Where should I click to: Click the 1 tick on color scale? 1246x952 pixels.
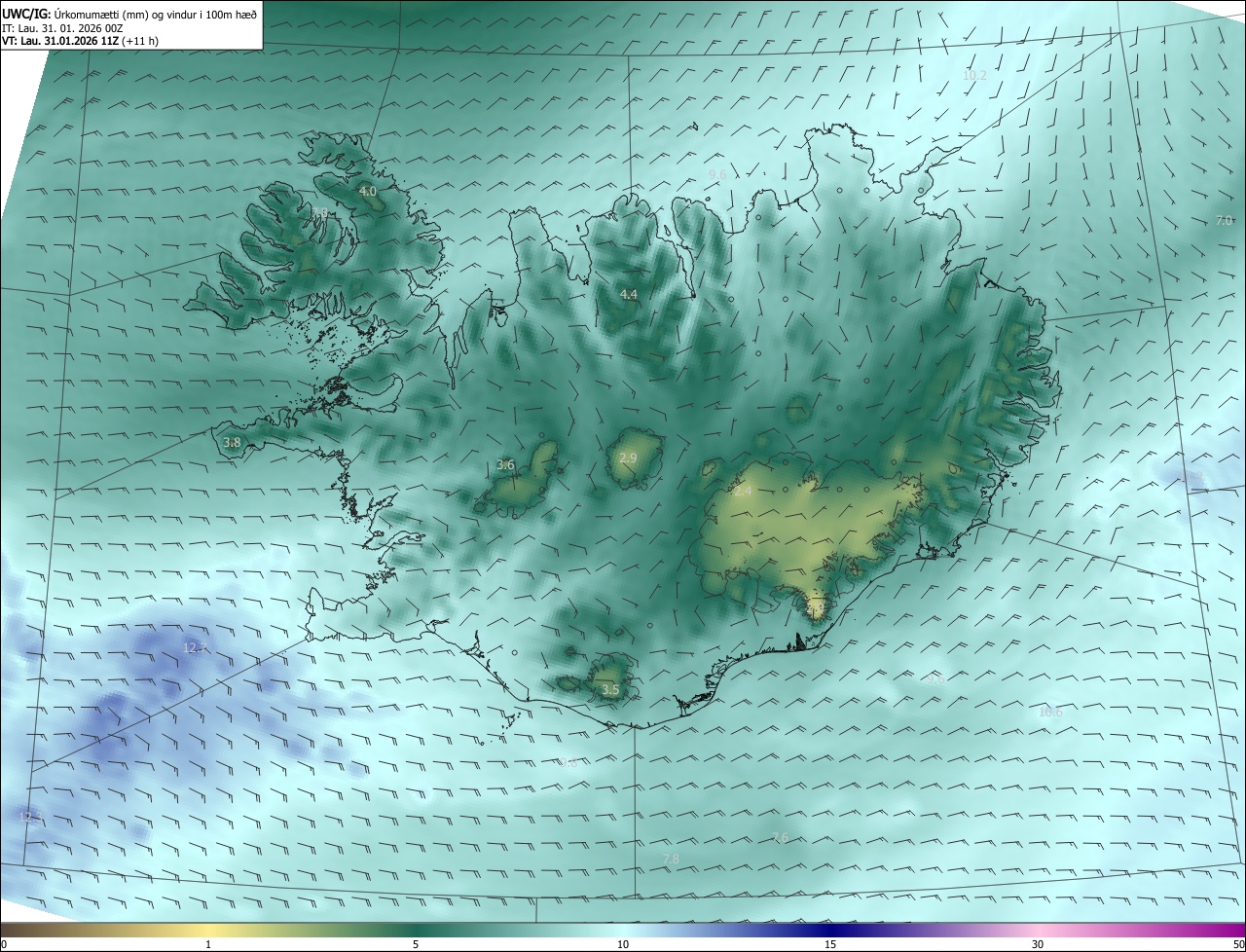pos(208,944)
